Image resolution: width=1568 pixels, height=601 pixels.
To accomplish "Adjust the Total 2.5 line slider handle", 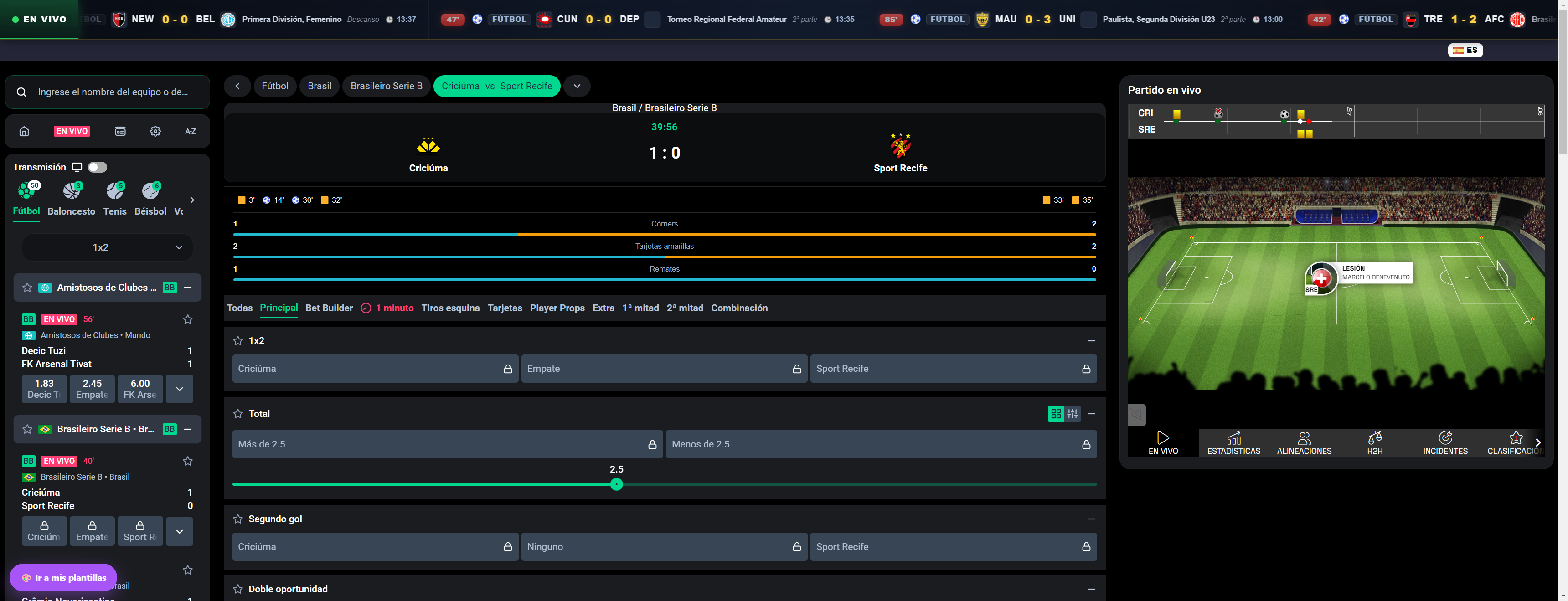I will [x=617, y=485].
